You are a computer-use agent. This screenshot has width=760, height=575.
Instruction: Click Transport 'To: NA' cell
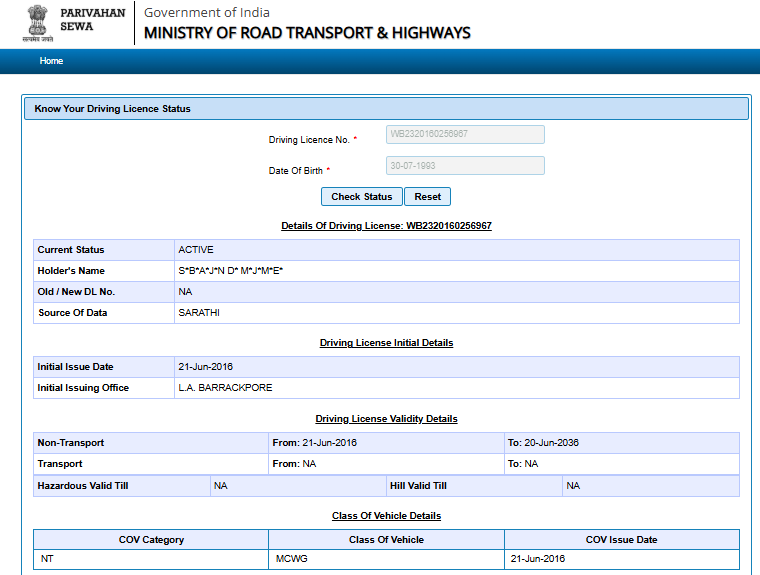pos(622,464)
